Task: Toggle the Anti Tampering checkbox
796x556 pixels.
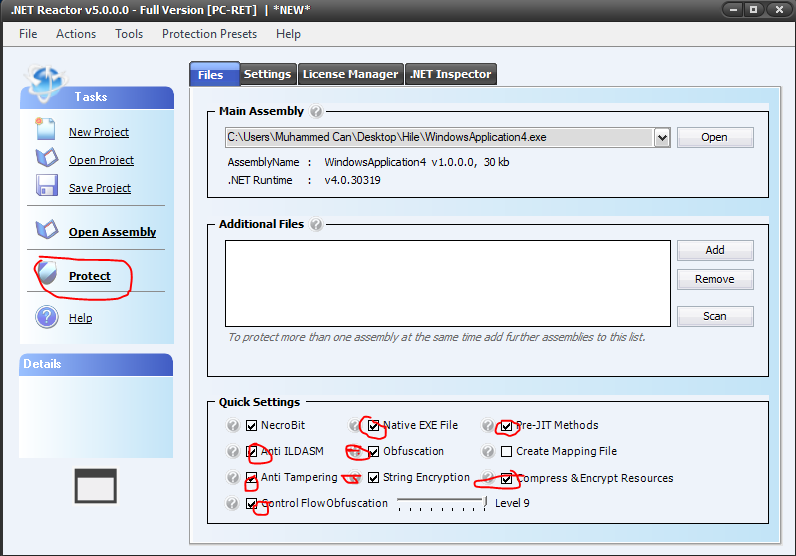Action: click(251, 477)
